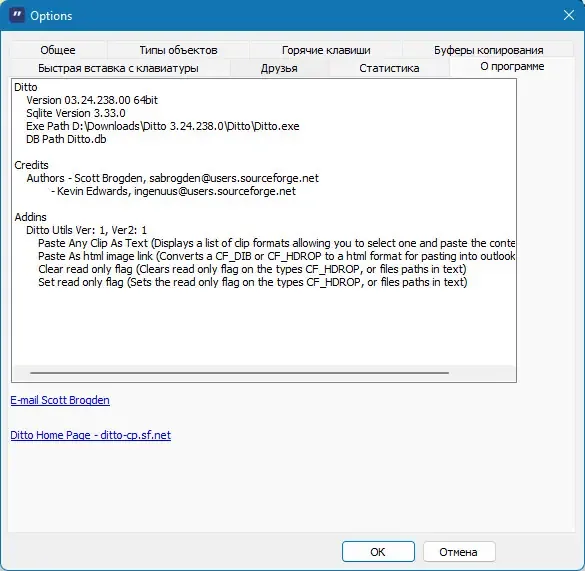Viewport: 585px width, 571px height.
Task: Click the DB Path Ditto.db line
Action: pos(66,139)
